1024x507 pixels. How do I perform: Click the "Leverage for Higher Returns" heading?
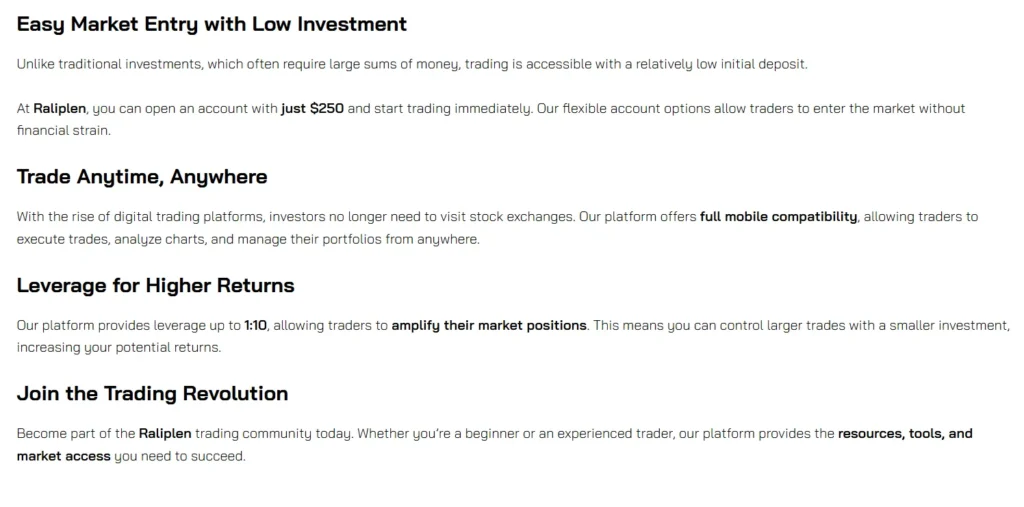coord(155,286)
